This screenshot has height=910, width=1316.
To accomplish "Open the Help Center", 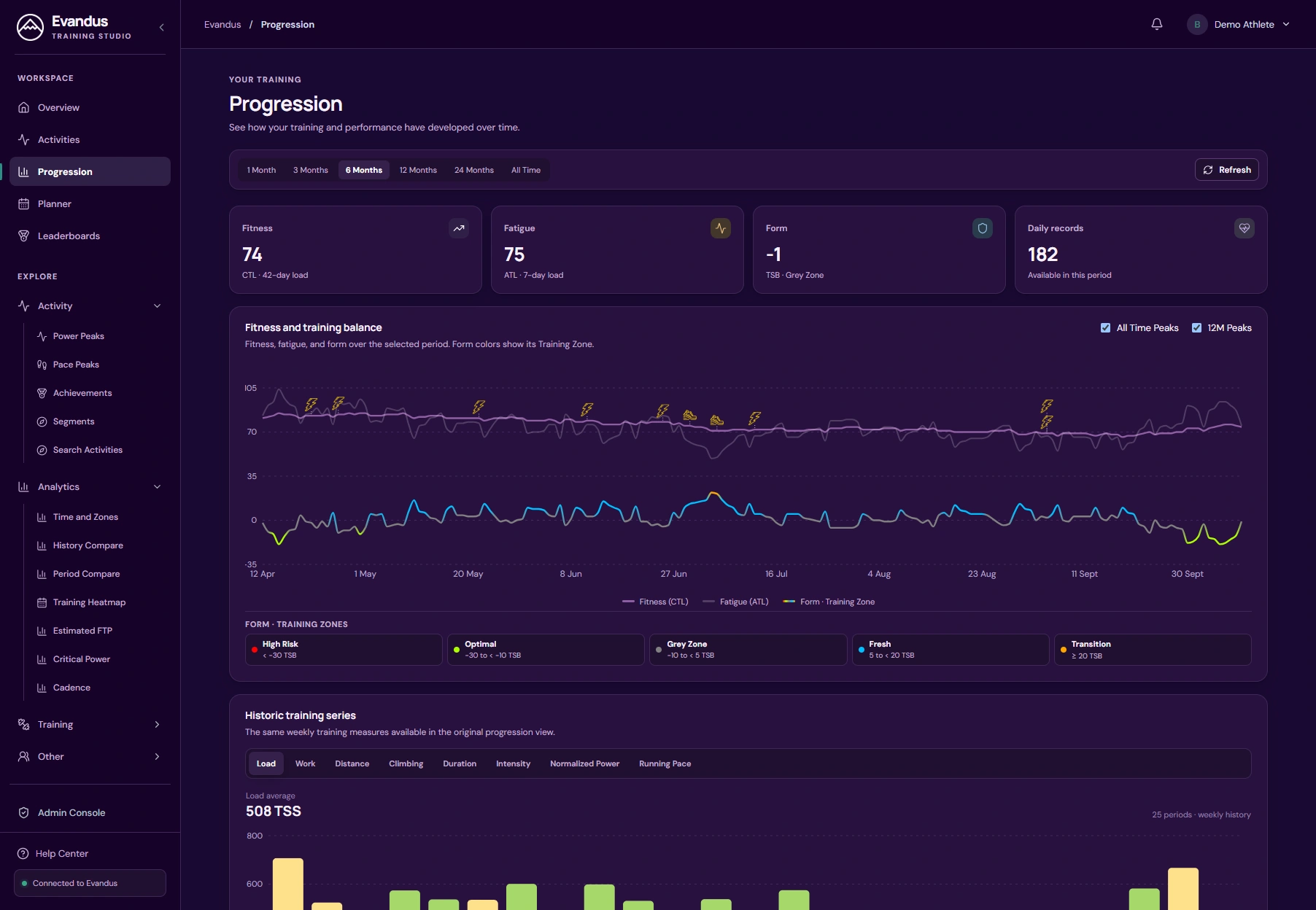I will point(90,853).
